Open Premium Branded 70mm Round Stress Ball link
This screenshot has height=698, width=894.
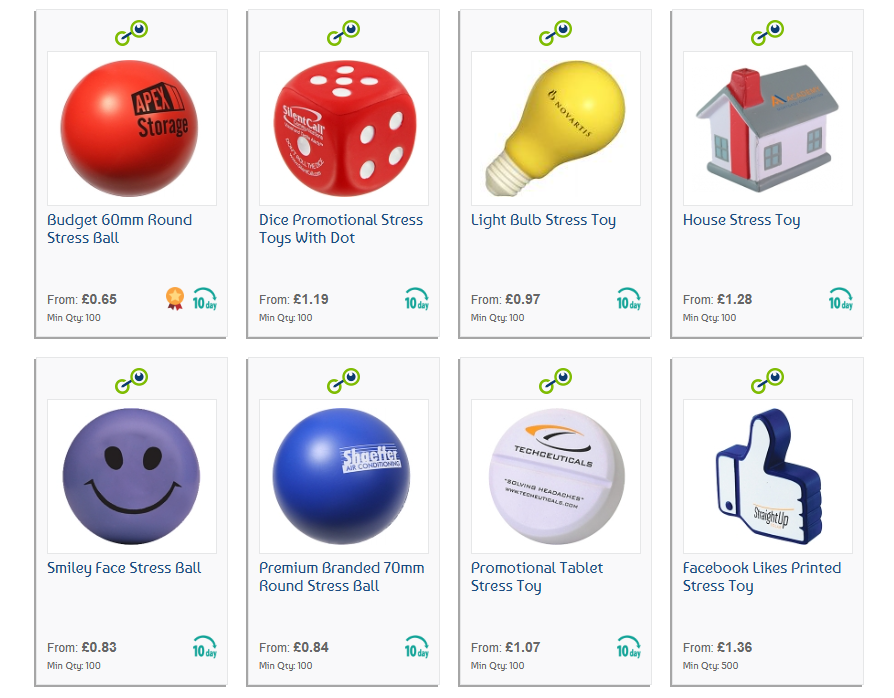coord(342,577)
